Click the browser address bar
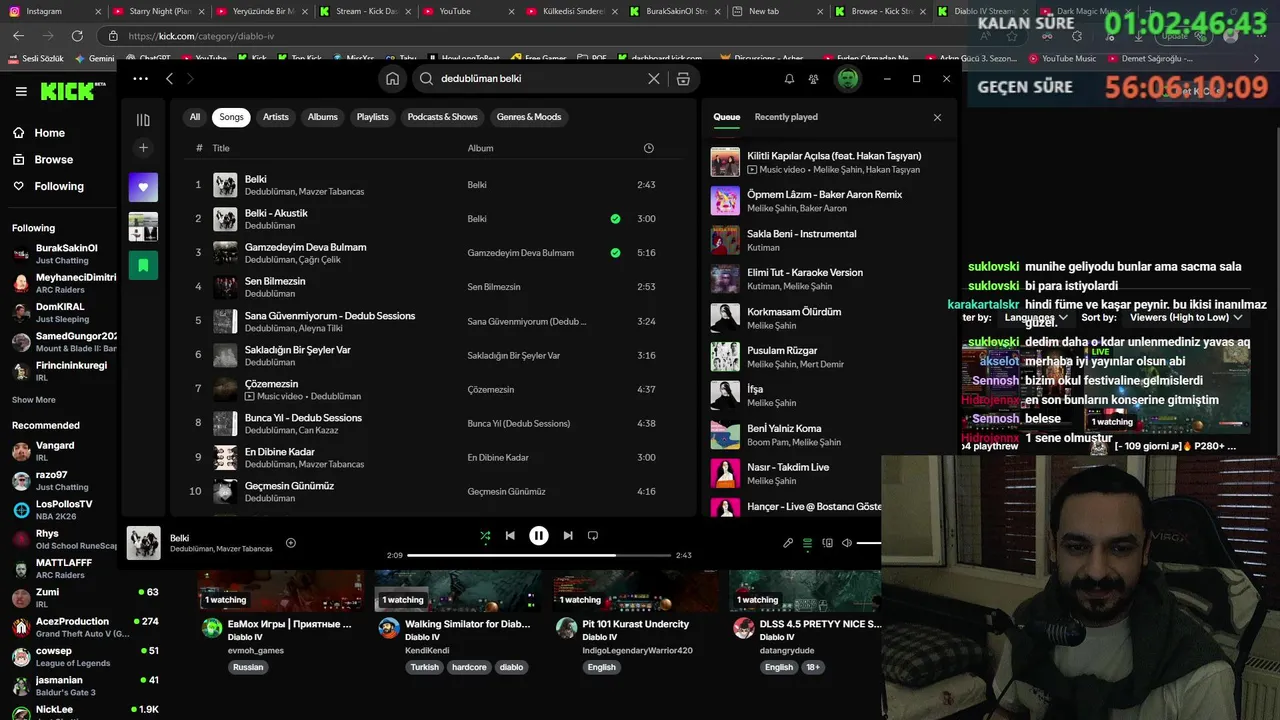Viewport: 1280px width, 720px height. [x=540, y=36]
